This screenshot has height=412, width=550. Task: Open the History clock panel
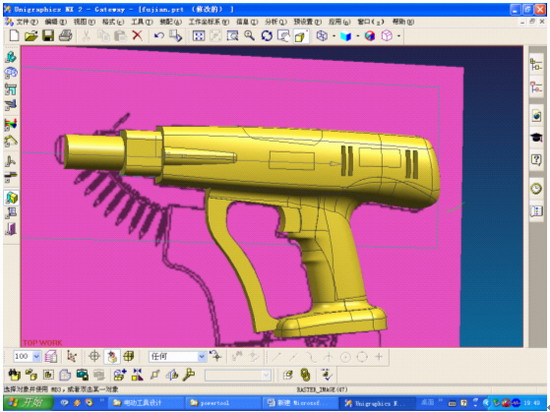click(536, 189)
